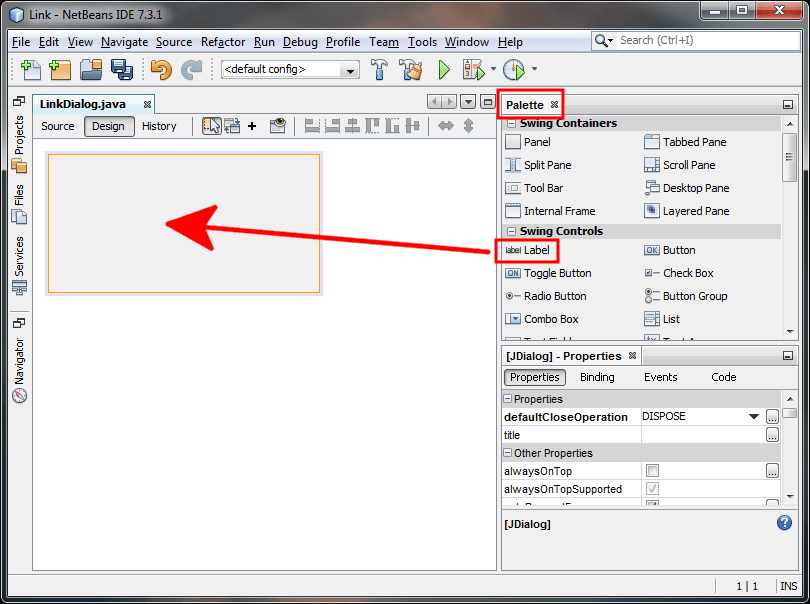Click the Change Vertical Resizability arrow icon

tap(468, 126)
